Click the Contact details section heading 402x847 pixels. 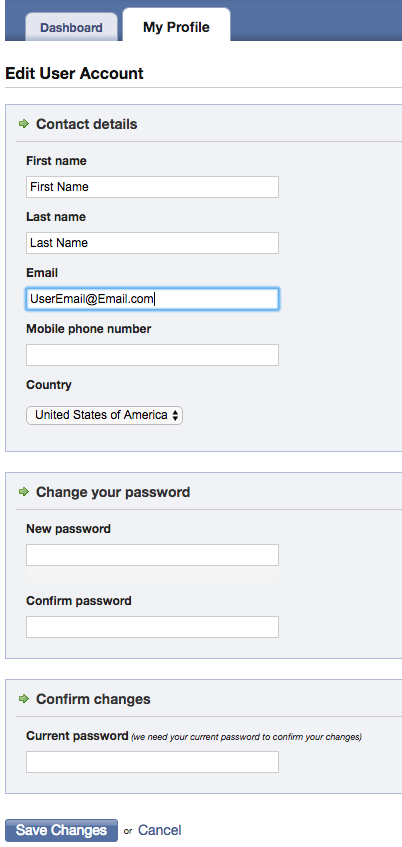[x=86, y=124]
